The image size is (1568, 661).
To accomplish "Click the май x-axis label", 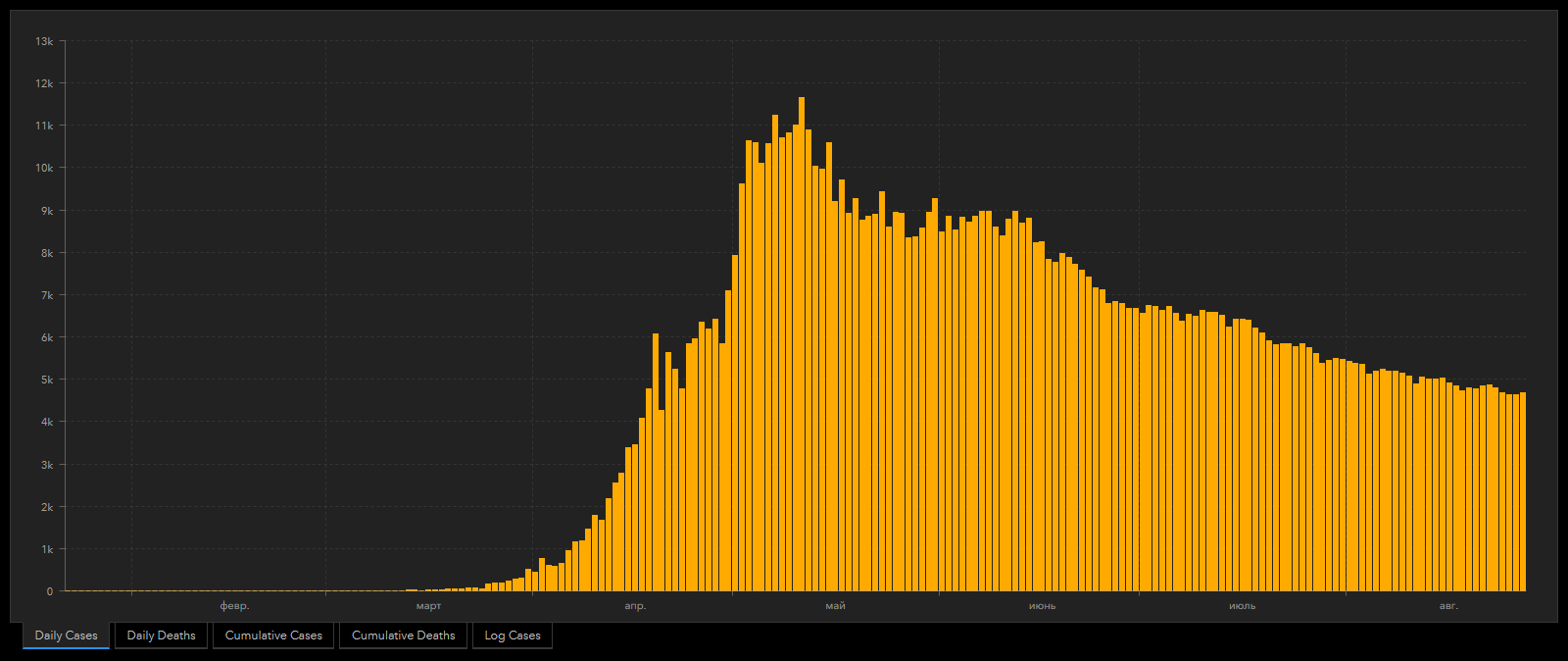I will 836,606.
